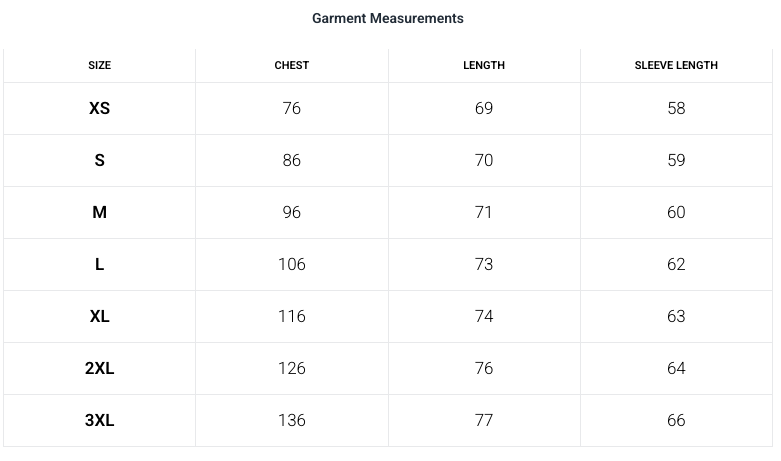This screenshot has height=461, width=781.
Task: Select the XL size row label
Action: 100,316
